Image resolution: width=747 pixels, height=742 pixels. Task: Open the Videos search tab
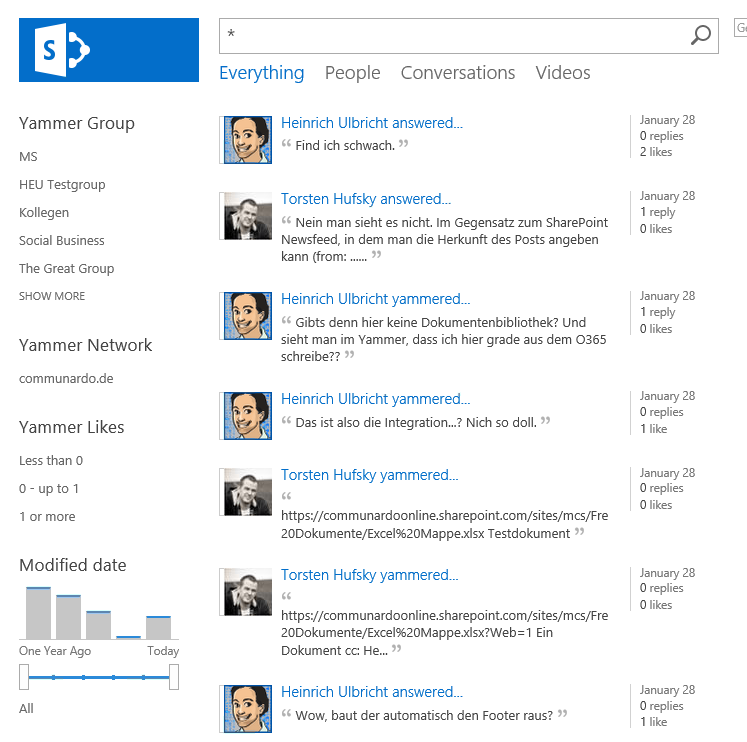click(x=563, y=73)
